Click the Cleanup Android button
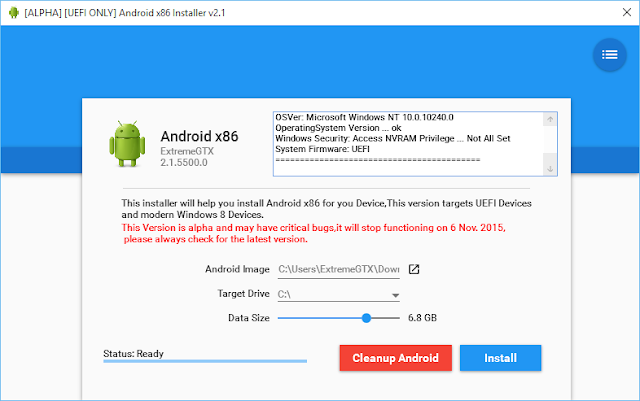 pyautogui.click(x=396, y=358)
